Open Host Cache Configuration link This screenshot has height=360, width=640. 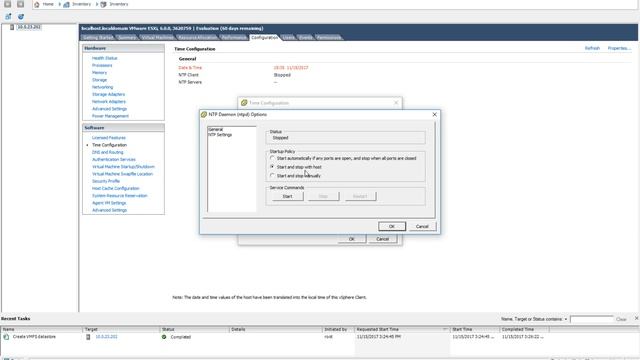tap(116, 189)
